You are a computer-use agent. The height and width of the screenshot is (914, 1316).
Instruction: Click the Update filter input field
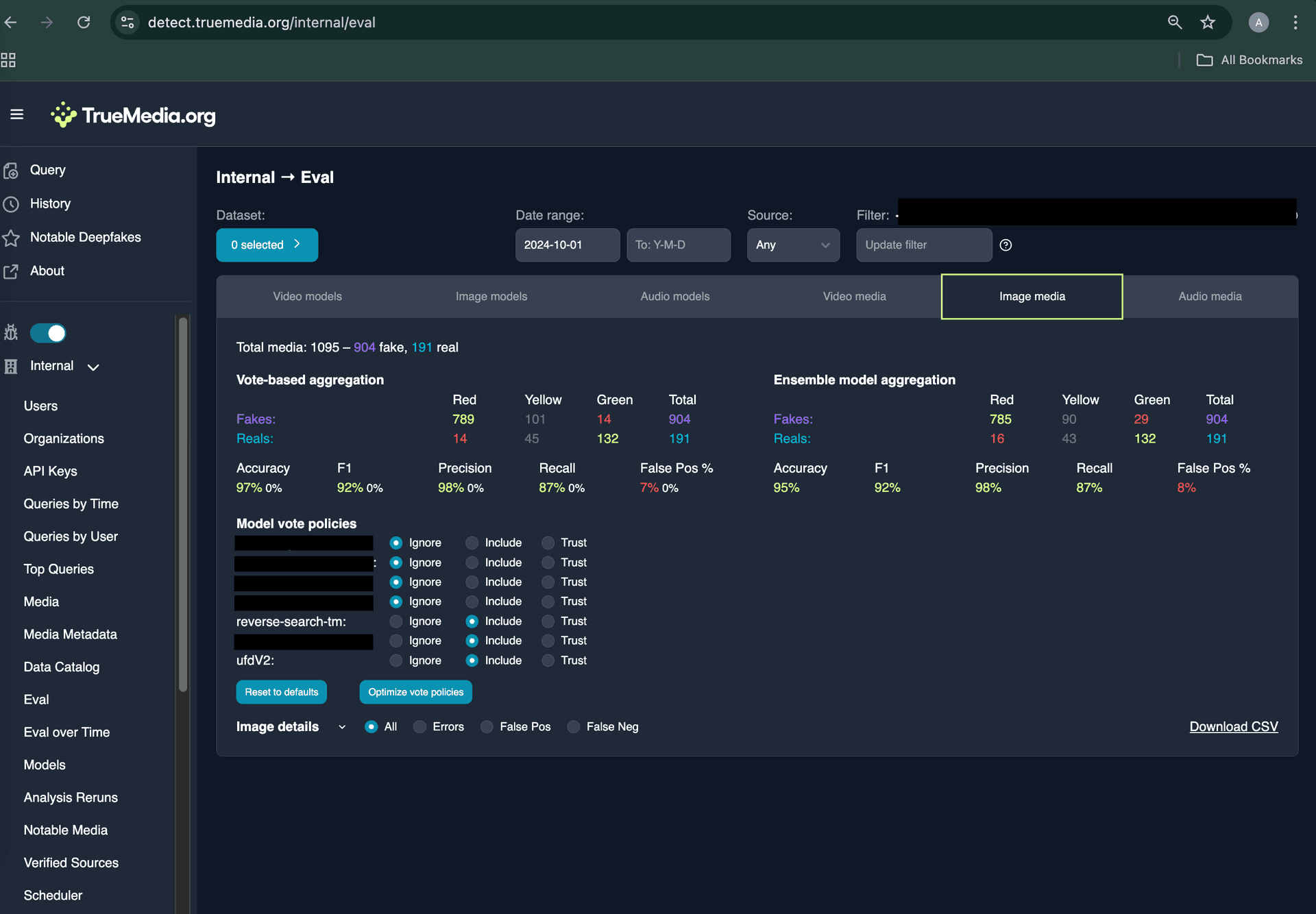pyautogui.click(x=924, y=245)
